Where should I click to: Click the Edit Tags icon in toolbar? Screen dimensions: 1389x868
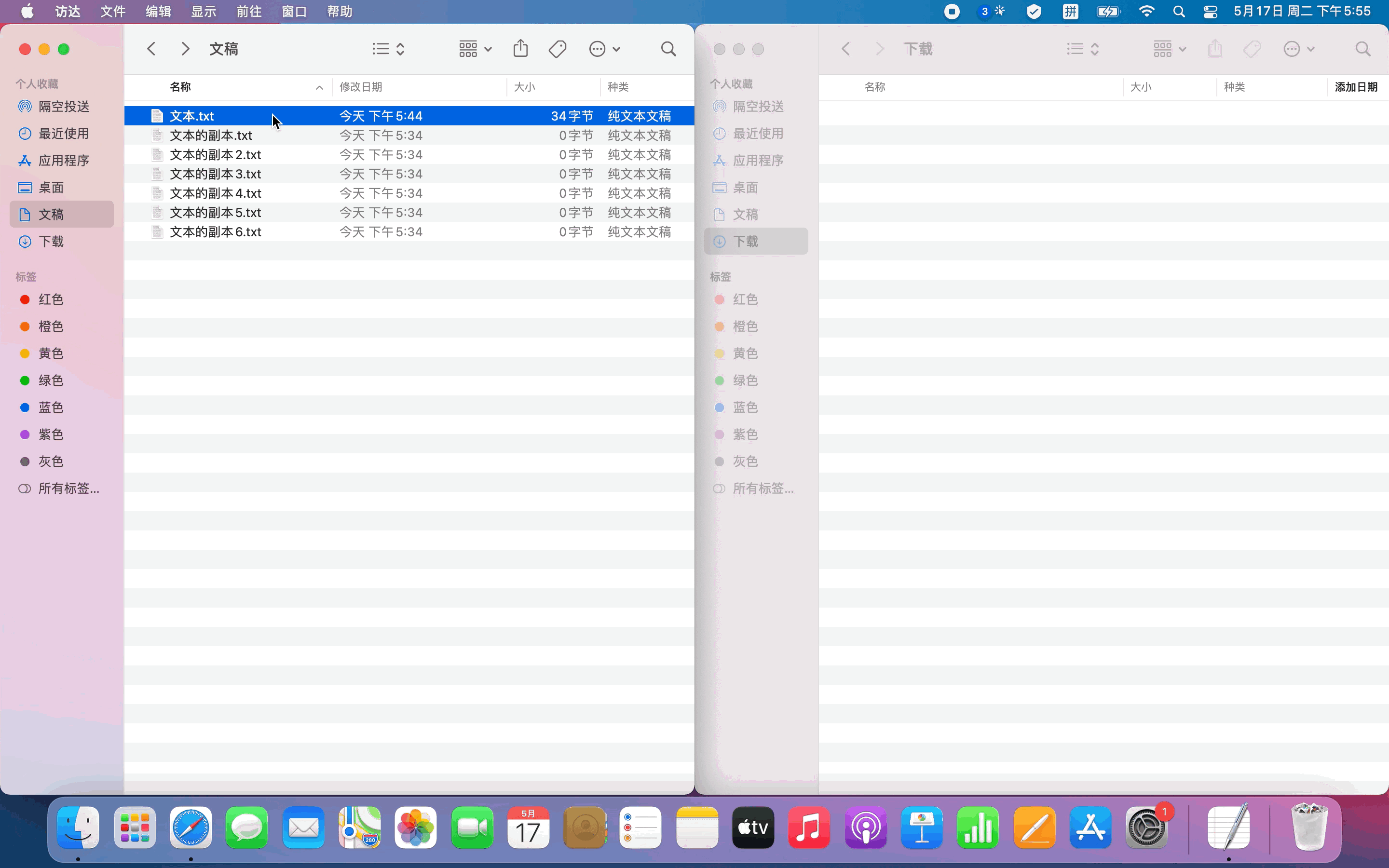558,49
